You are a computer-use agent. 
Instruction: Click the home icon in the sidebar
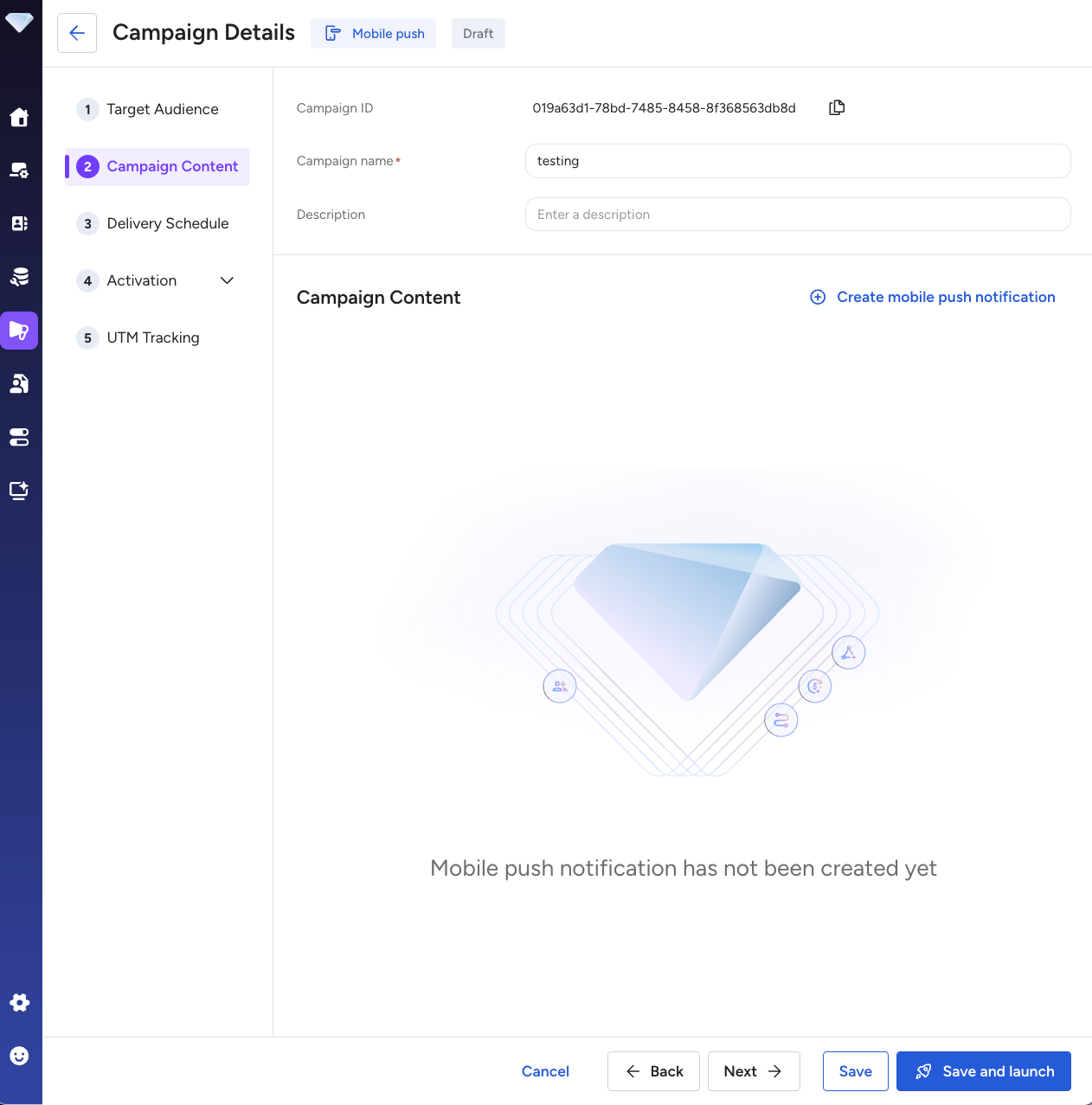(19, 118)
